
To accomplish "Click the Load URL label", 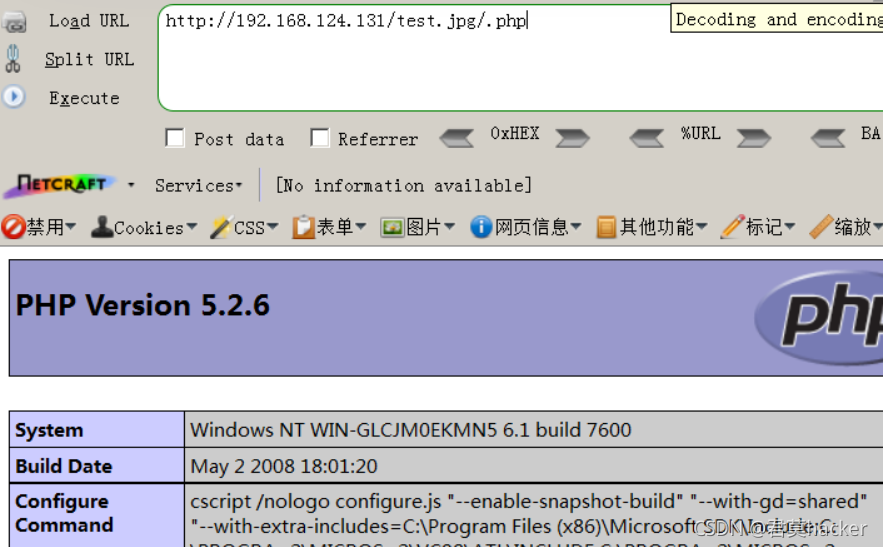I will 89,21.
